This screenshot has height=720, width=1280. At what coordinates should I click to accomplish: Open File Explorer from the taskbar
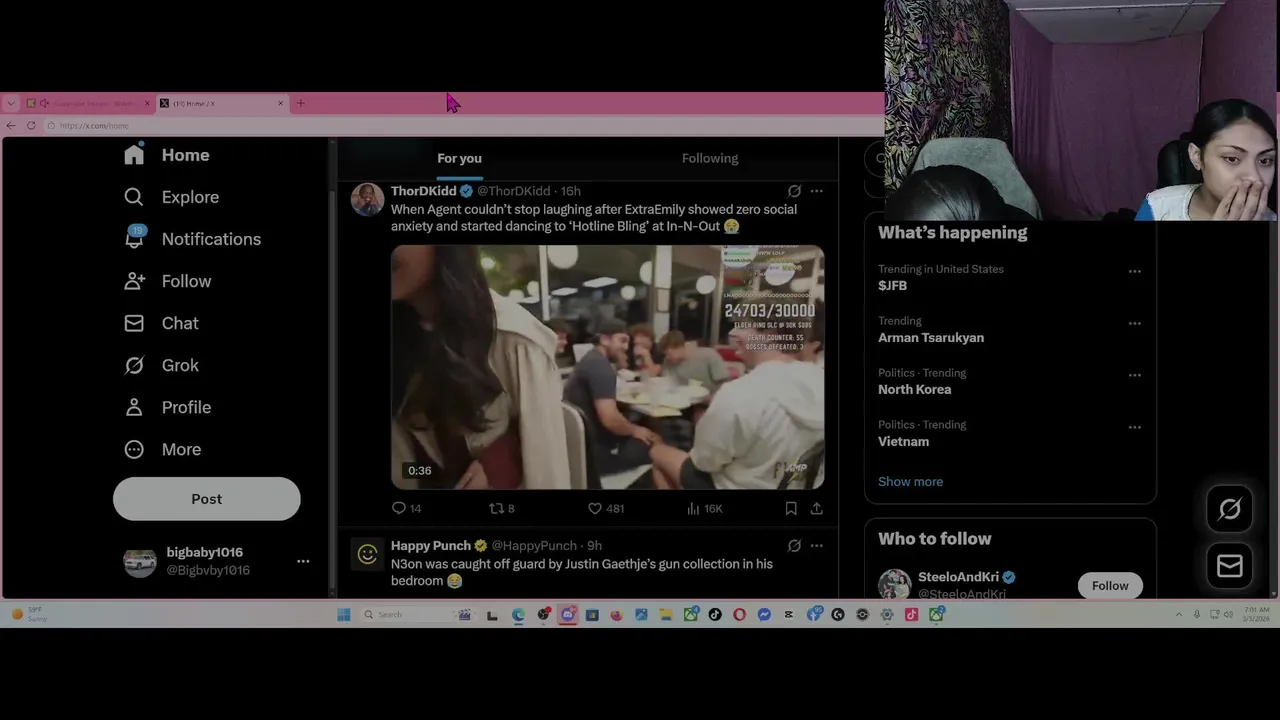pos(666,614)
